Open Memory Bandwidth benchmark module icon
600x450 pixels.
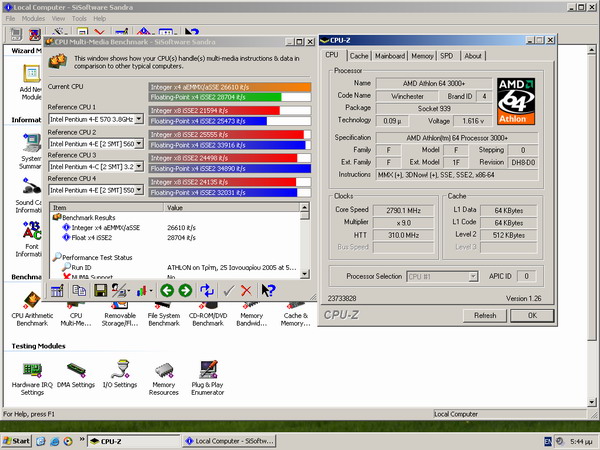pos(251,315)
